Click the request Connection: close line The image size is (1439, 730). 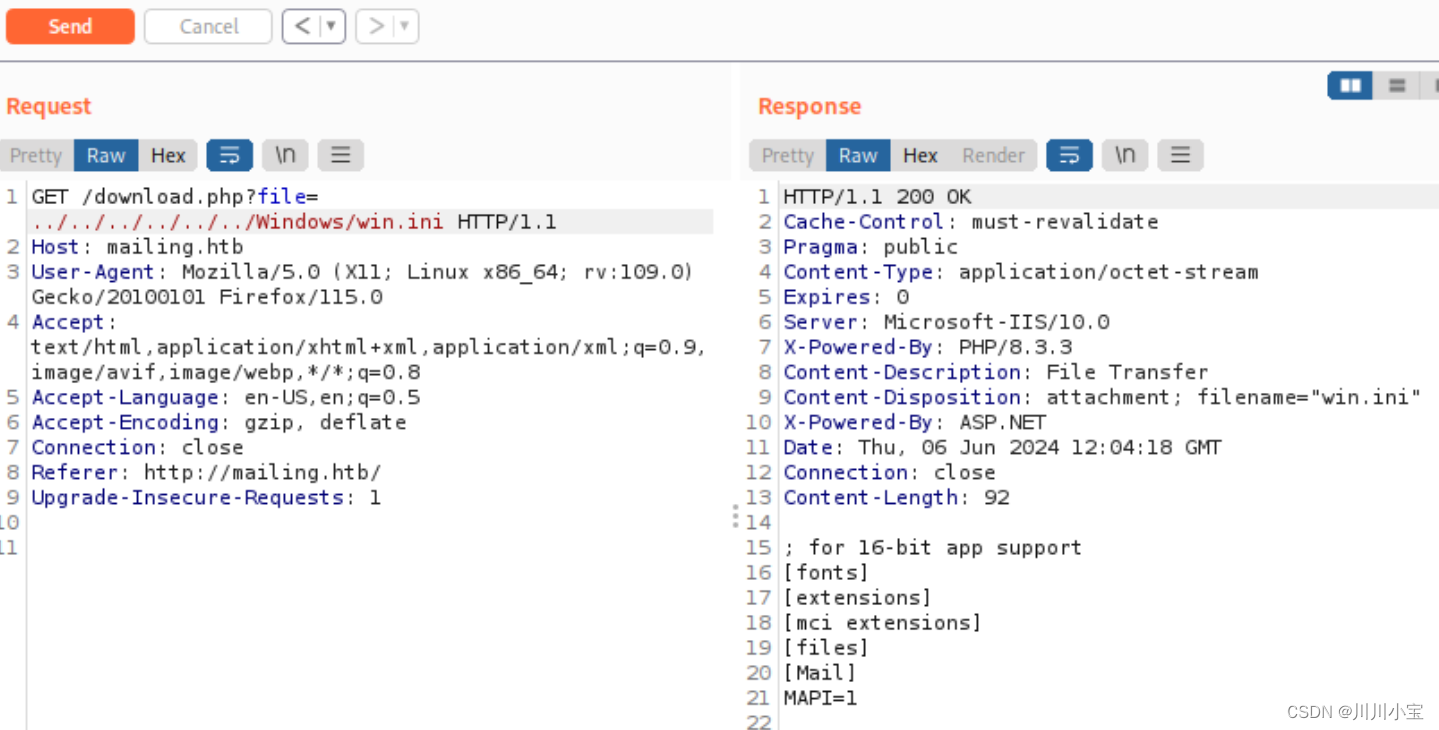click(137, 447)
